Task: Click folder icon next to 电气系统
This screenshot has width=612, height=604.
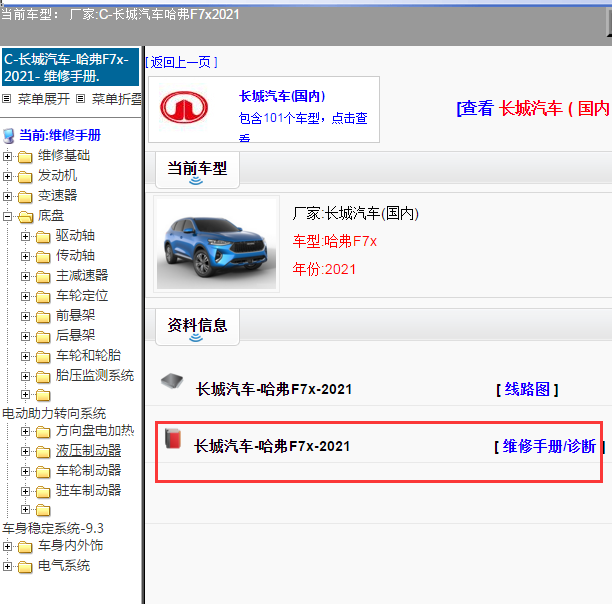Action: (25, 567)
